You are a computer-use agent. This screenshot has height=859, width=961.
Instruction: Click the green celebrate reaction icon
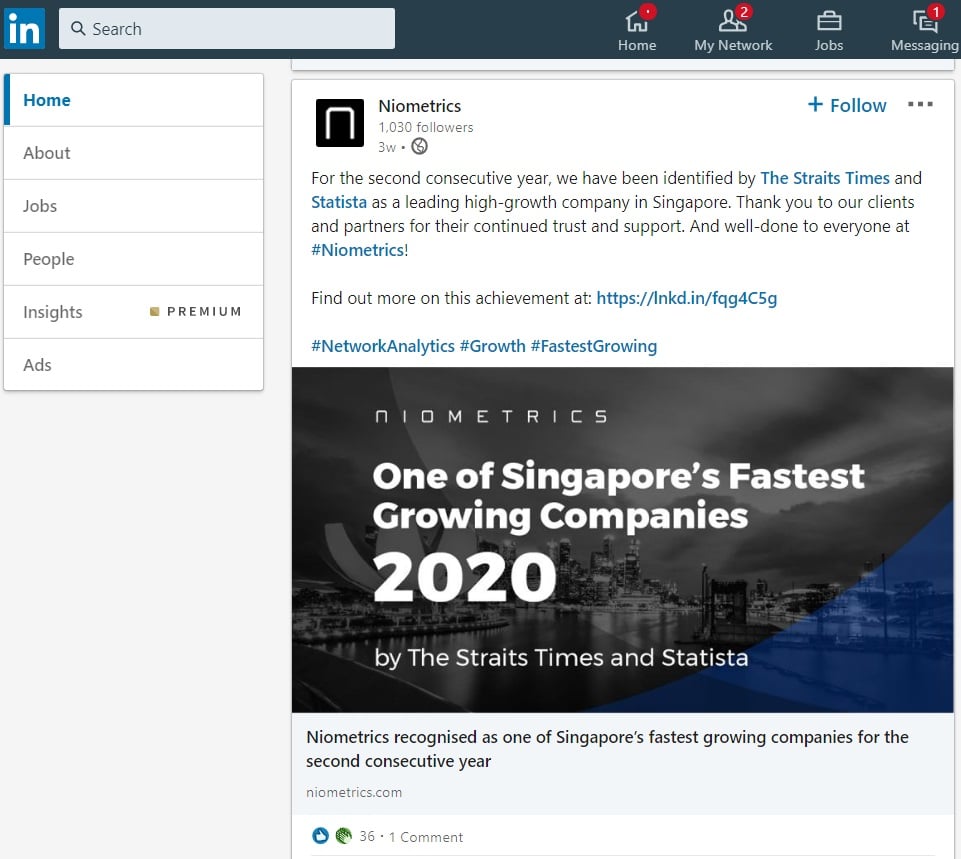pyautogui.click(x=343, y=836)
